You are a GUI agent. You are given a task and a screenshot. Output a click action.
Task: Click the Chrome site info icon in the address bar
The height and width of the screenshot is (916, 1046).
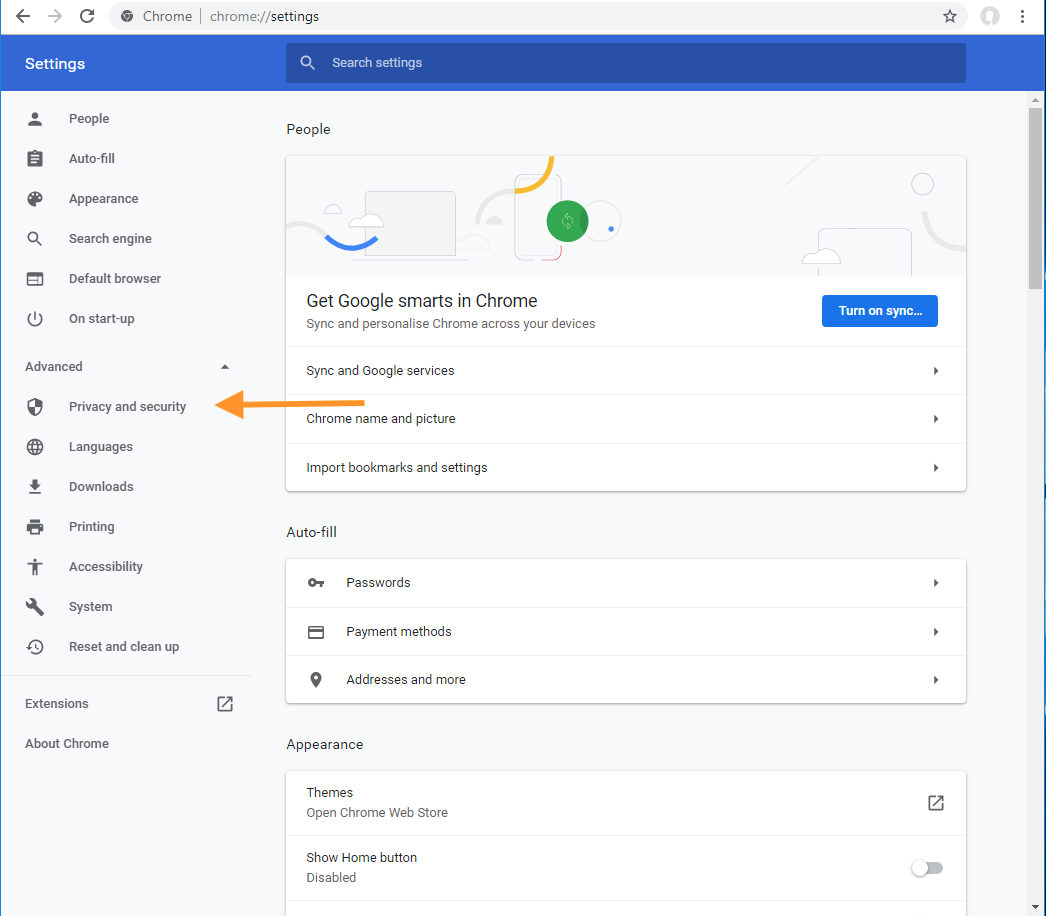click(127, 16)
